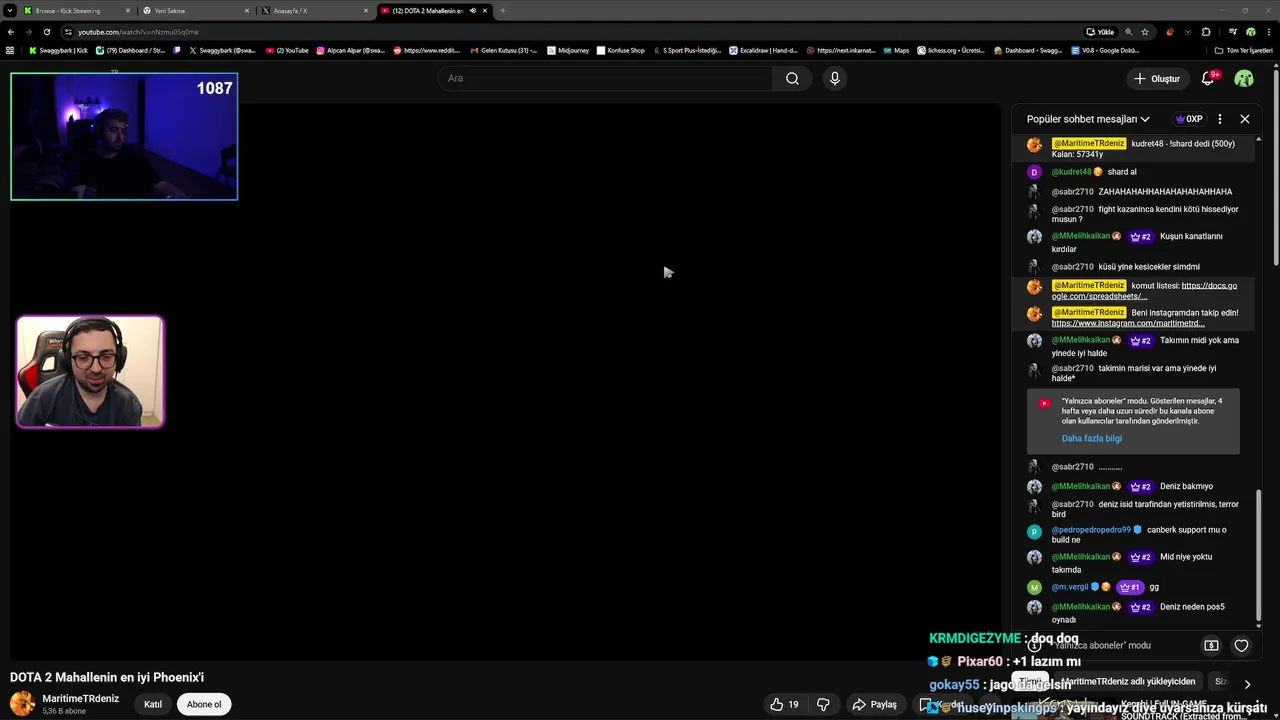This screenshot has width=1280, height=720.
Task: Click the @m.vergil username in chat
Action: 1070,587
